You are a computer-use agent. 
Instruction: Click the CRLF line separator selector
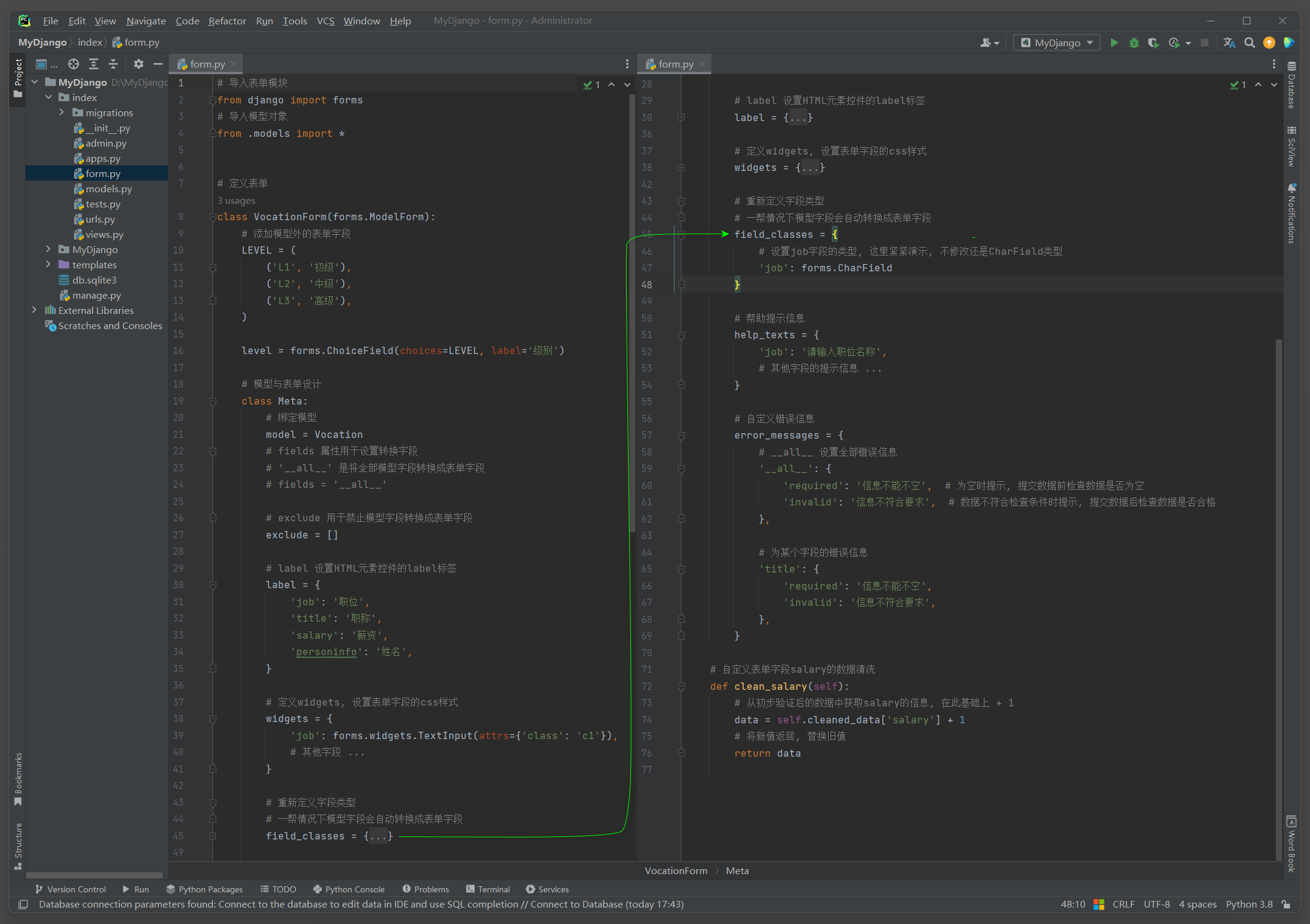pyautogui.click(x=1123, y=905)
